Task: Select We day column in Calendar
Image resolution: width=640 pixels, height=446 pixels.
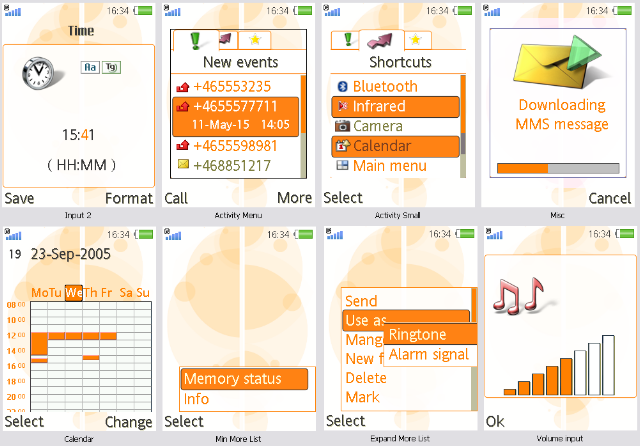Action: (x=74, y=293)
